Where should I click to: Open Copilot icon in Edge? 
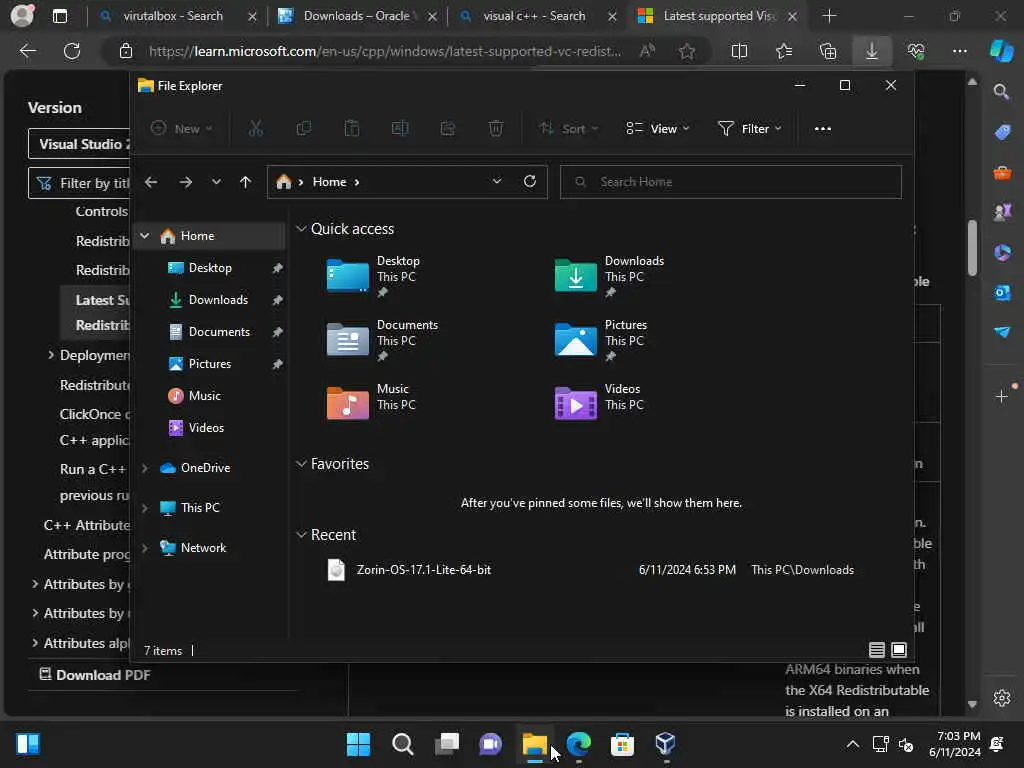(1001, 51)
